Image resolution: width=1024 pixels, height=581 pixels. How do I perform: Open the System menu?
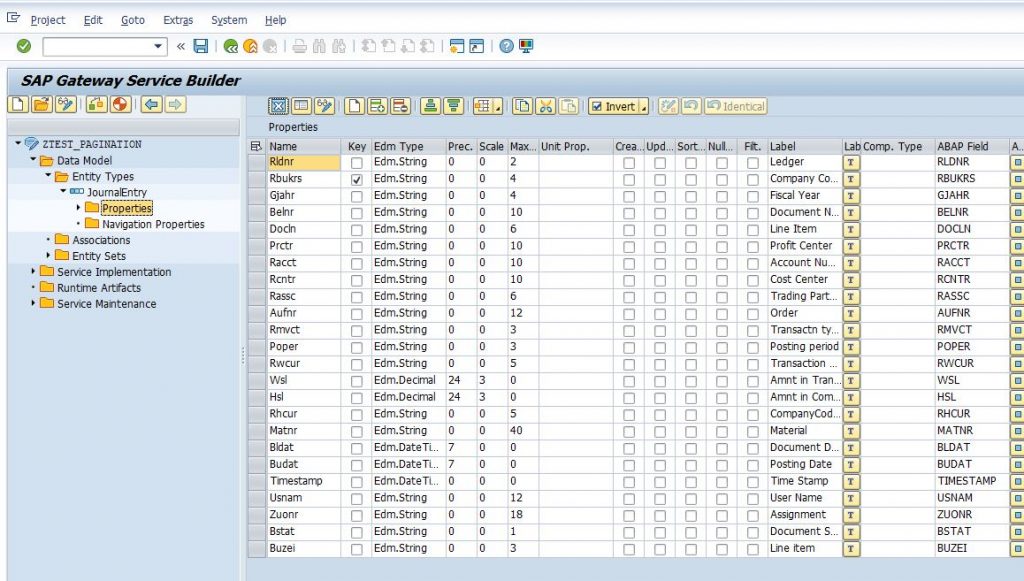(x=229, y=20)
